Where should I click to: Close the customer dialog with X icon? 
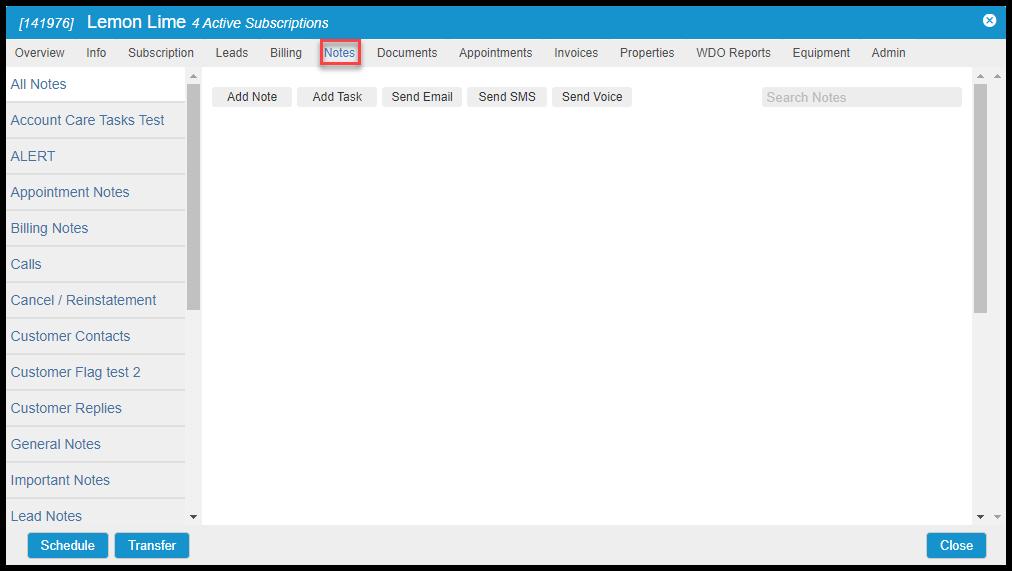989,20
